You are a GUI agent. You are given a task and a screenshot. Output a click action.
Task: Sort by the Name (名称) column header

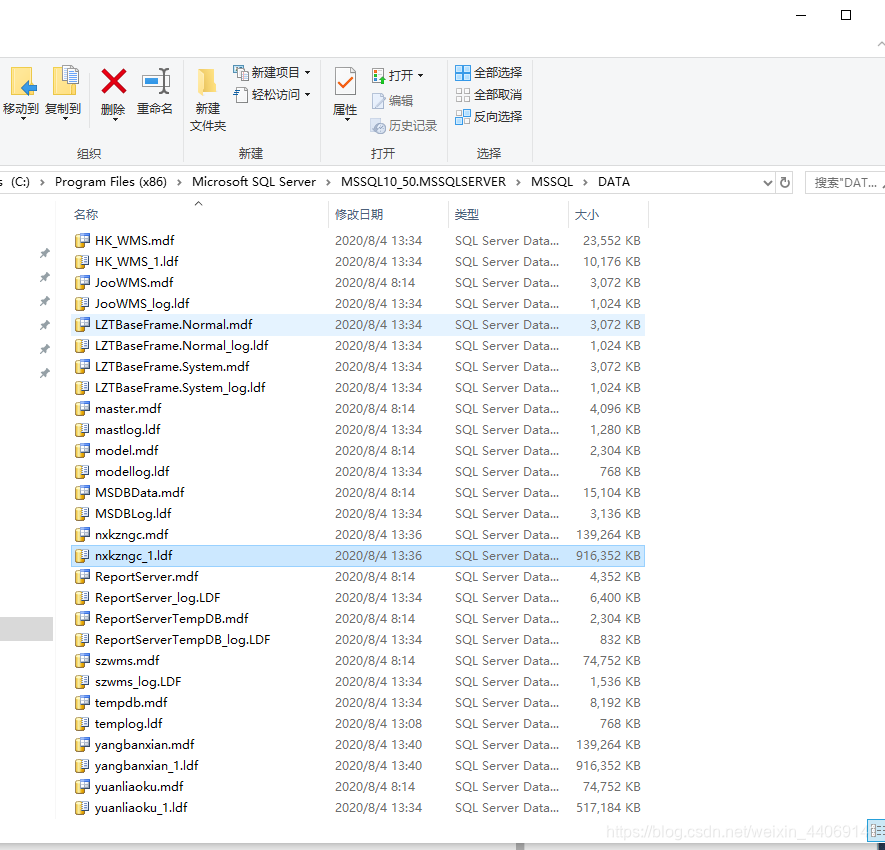click(x=86, y=214)
